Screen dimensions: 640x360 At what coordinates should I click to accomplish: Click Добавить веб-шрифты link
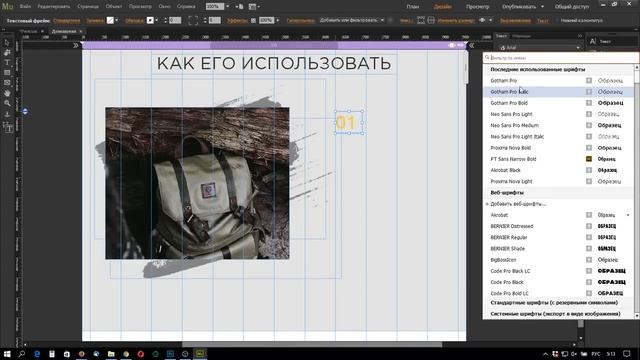point(518,204)
